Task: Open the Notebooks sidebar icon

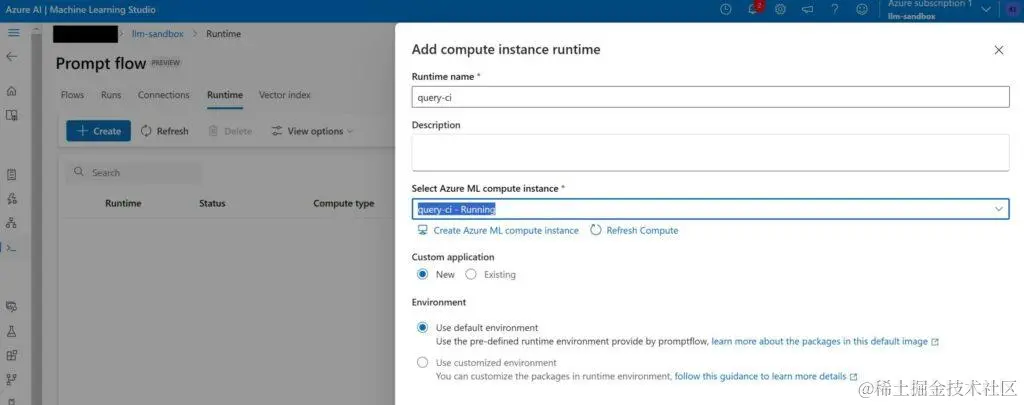Action: point(12,174)
